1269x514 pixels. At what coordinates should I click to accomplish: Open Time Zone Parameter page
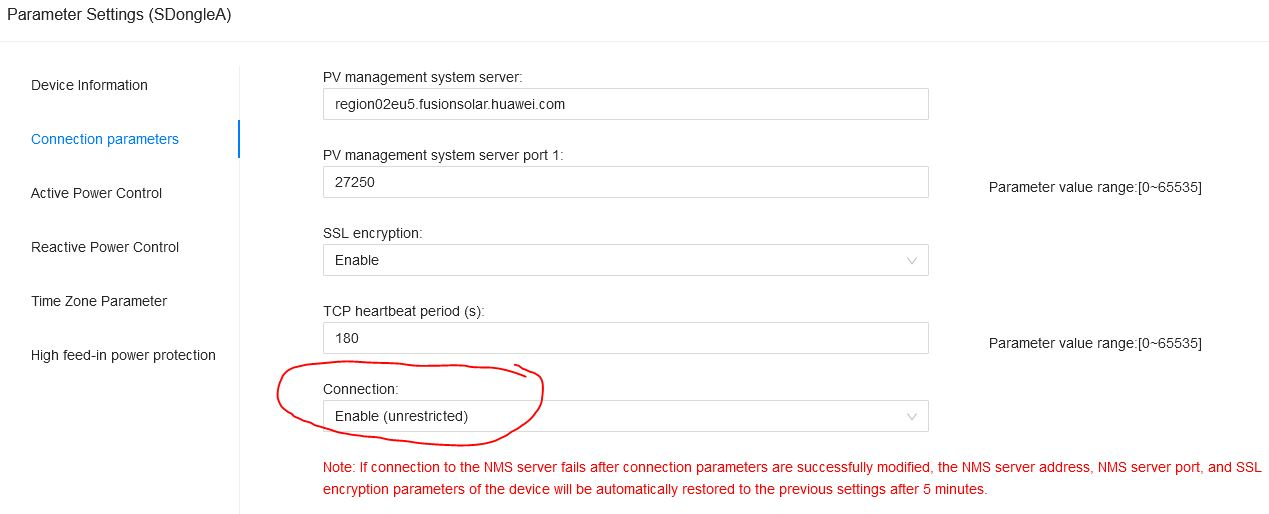click(99, 301)
